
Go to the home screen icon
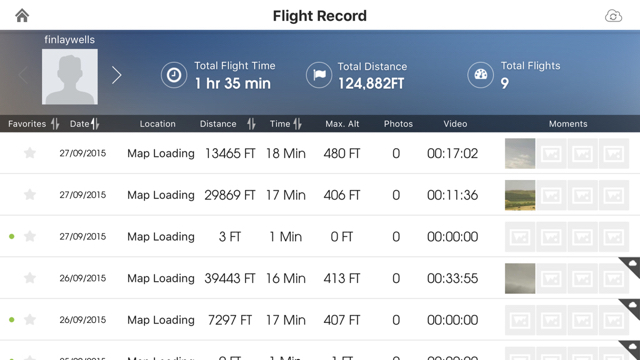[x=22, y=16]
